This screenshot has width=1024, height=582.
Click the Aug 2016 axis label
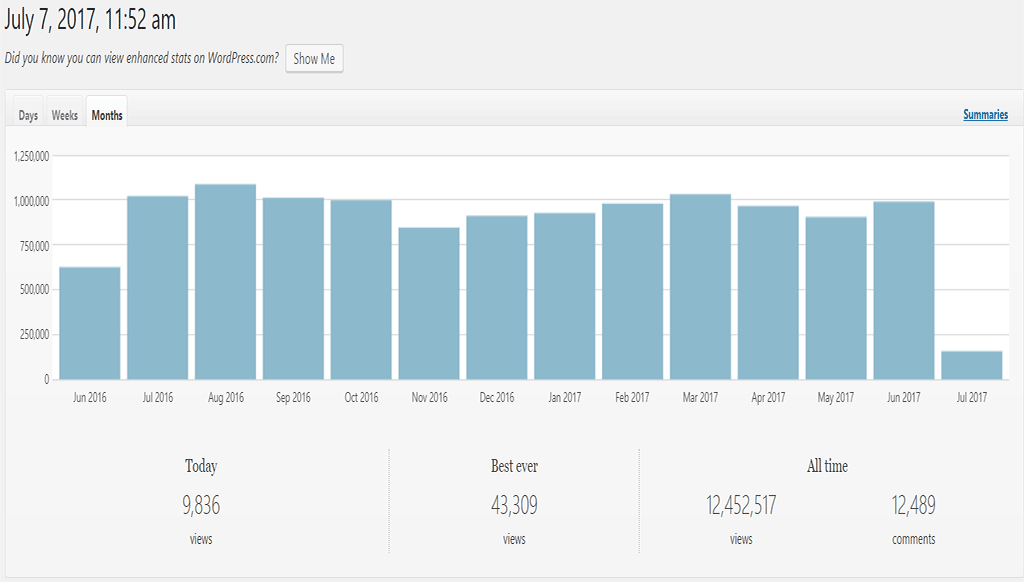pos(226,397)
